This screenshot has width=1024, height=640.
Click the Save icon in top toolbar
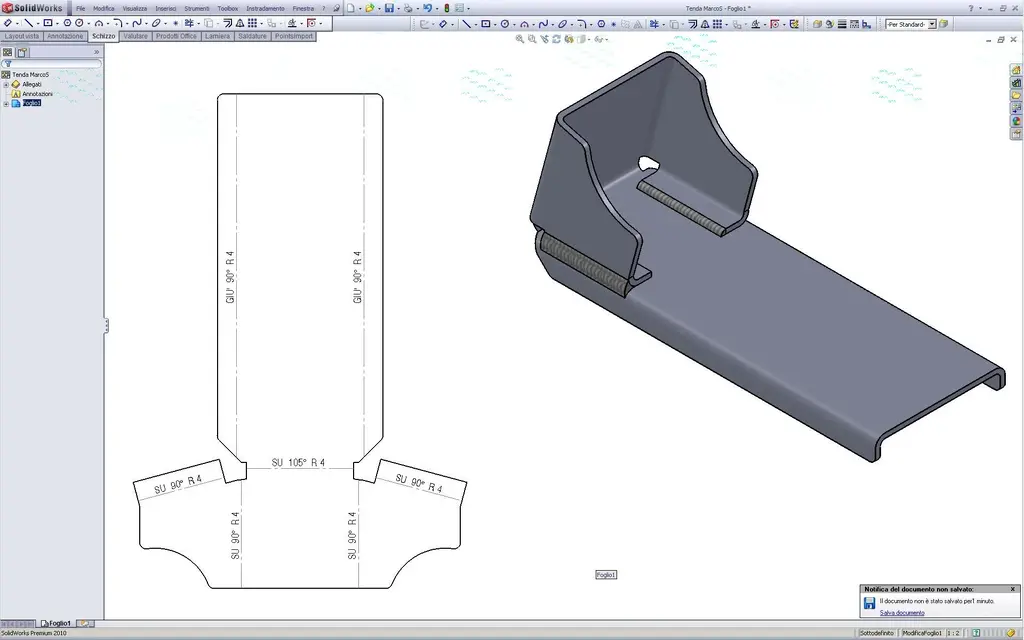[389, 8]
